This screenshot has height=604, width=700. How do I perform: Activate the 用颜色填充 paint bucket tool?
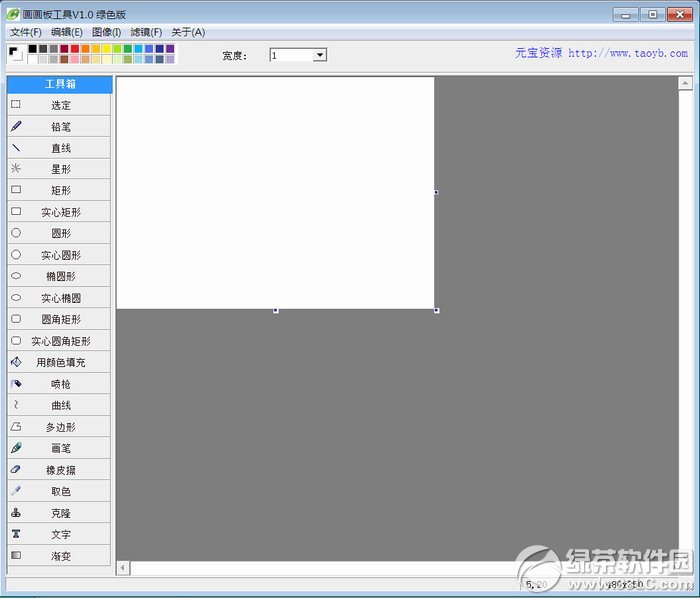pyautogui.click(x=59, y=362)
